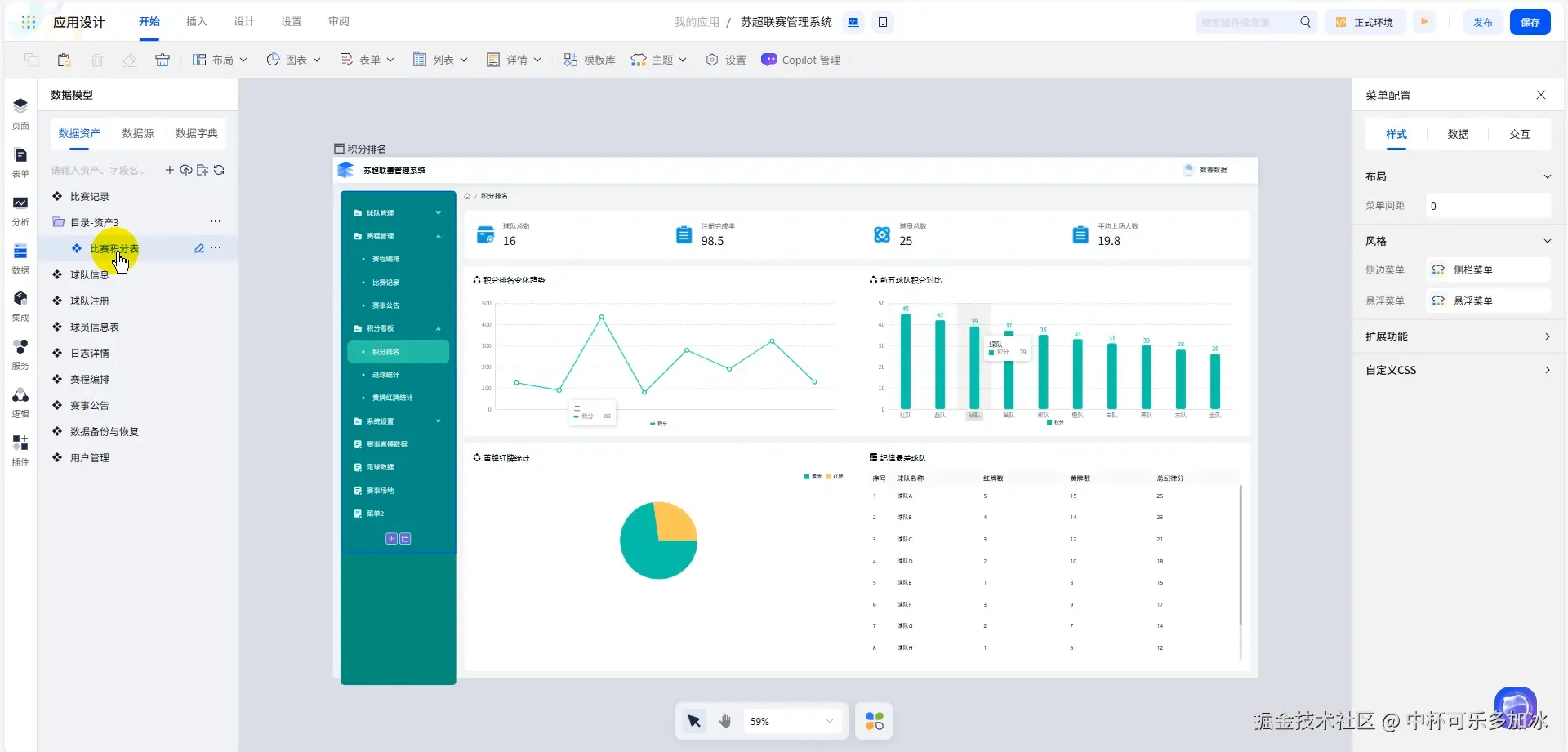The image size is (1568, 752).
Task: Switch to the desktop view mode
Action: click(853, 22)
